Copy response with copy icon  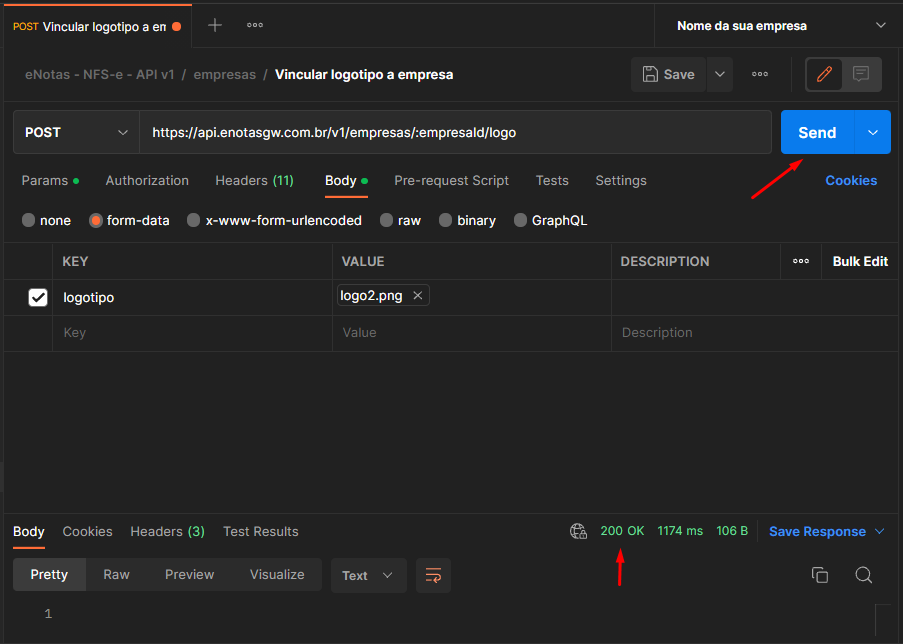point(819,575)
